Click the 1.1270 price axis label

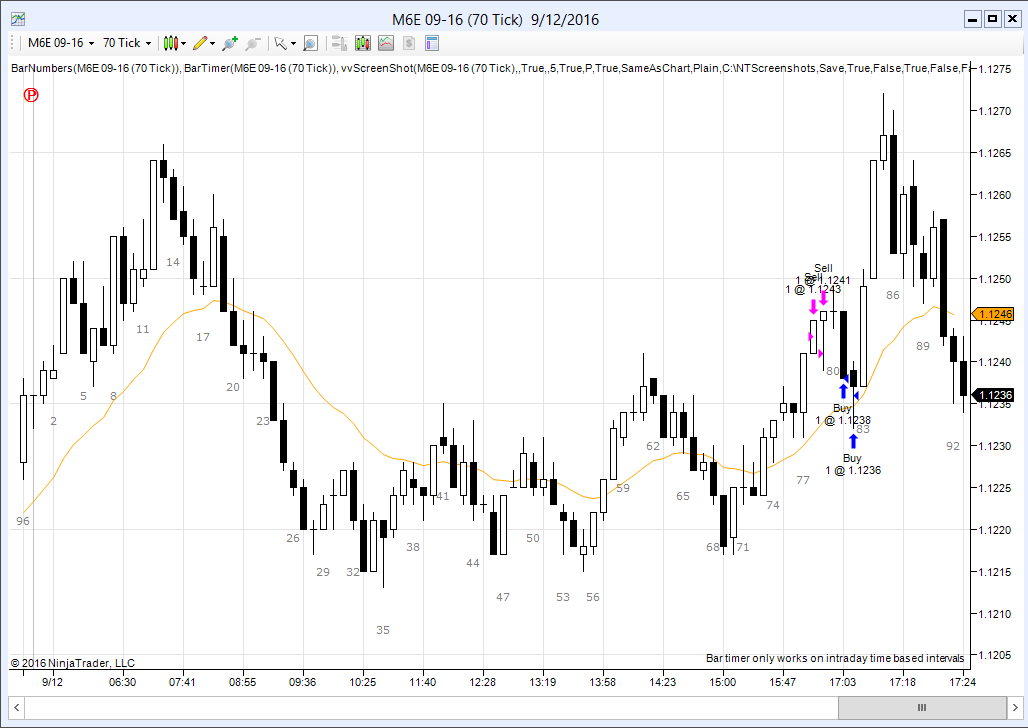tap(995, 111)
